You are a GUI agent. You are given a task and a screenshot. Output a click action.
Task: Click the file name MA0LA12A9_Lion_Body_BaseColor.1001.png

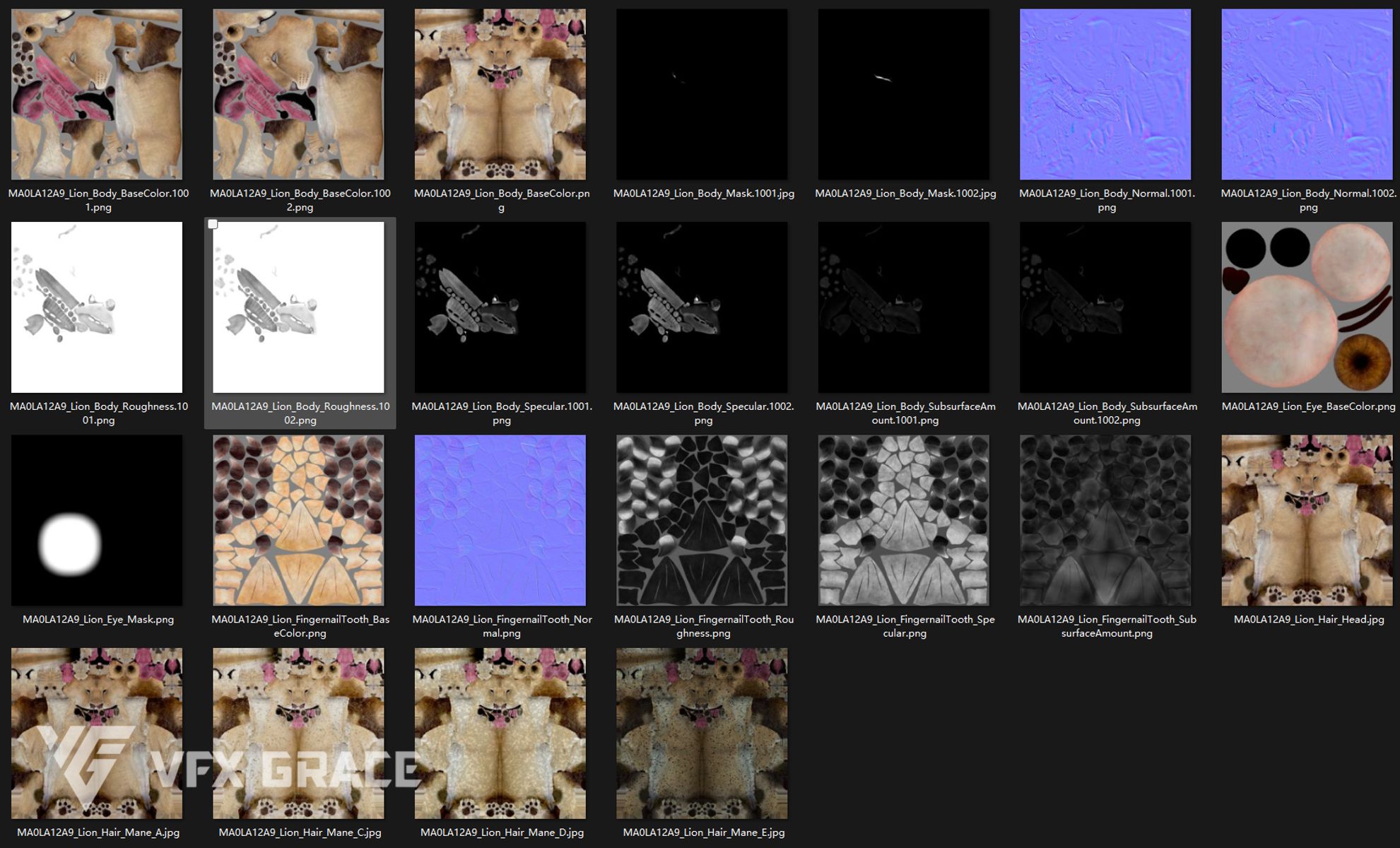point(98,200)
